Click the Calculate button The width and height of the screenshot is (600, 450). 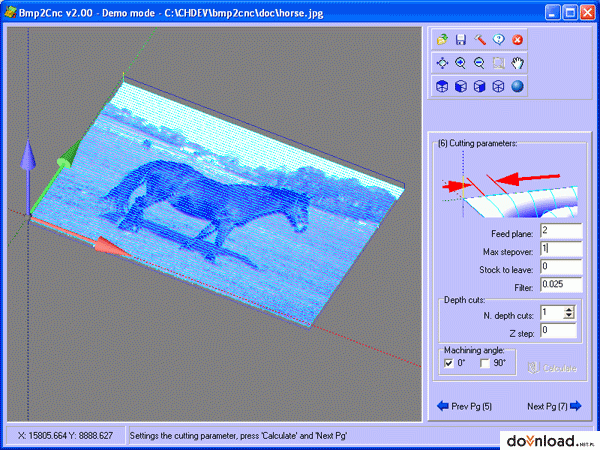tap(552, 368)
